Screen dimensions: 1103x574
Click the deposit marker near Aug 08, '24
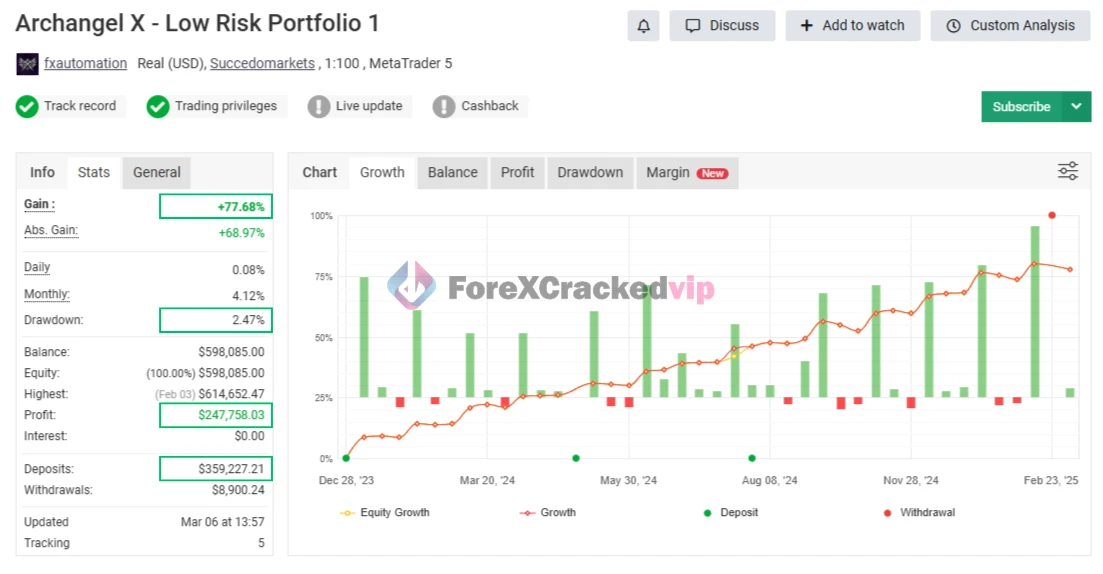[x=752, y=458]
